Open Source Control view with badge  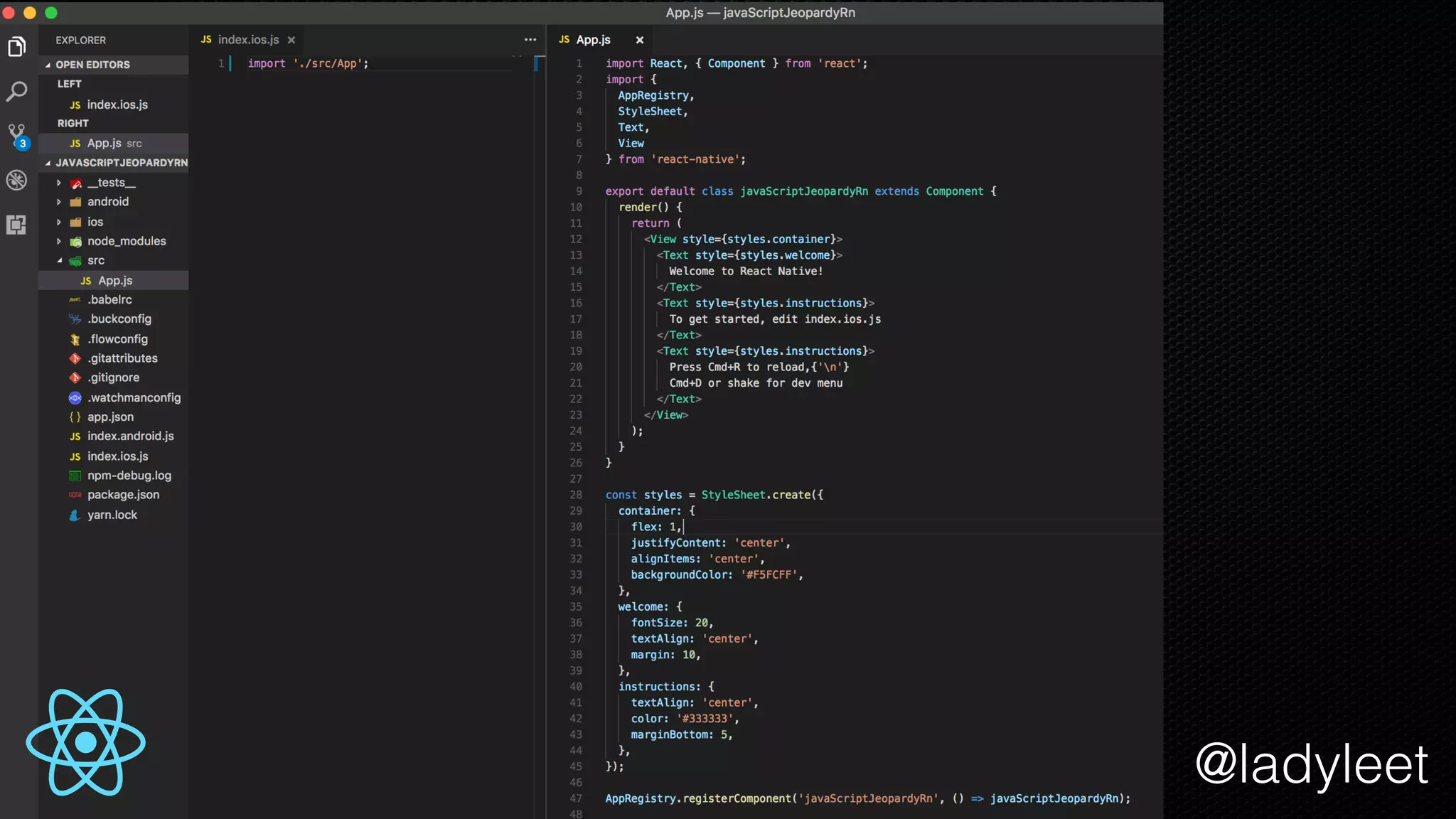coord(17,135)
